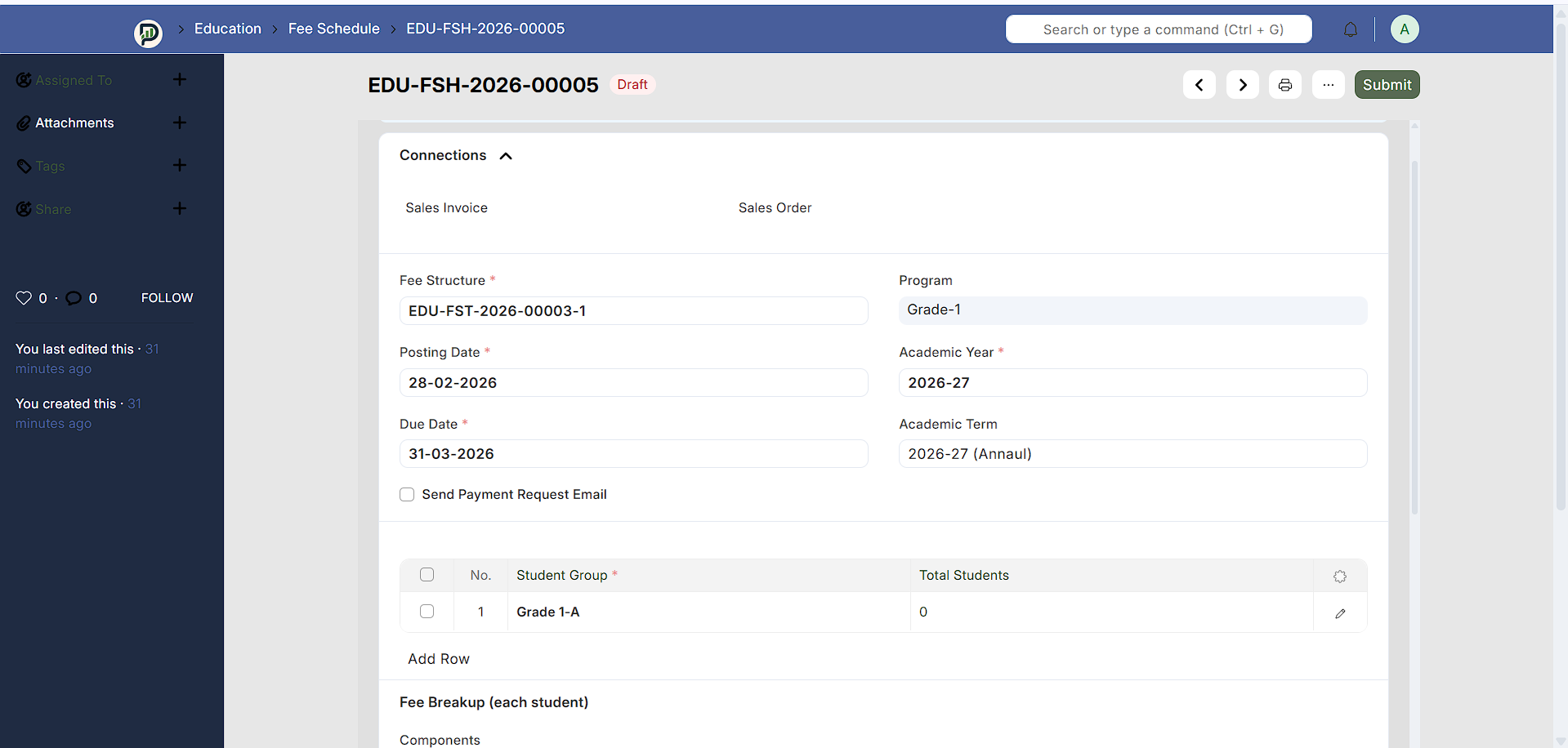The width and height of the screenshot is (1568, 748).
Task: Like this document with heart icon
Action: pyautogui.click(x=24, y=298)
